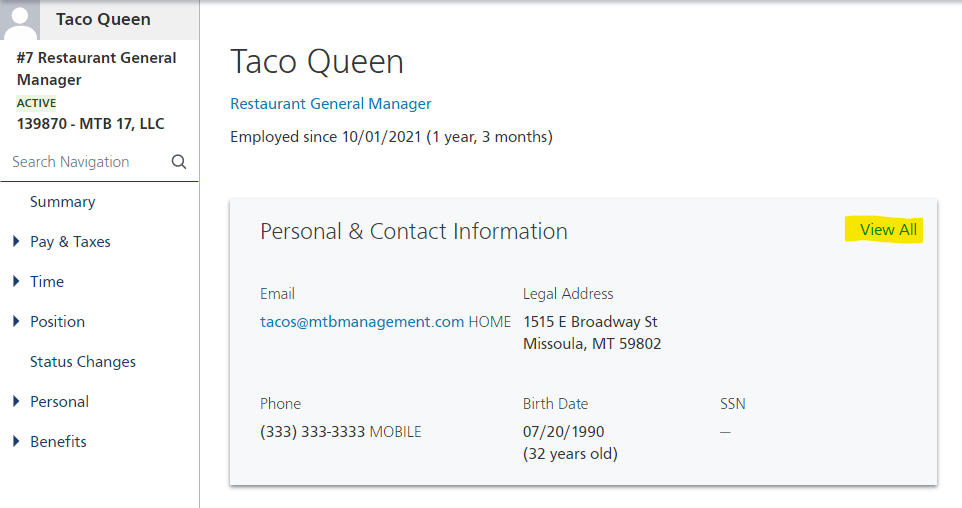Open the Summary navigation item
Screen dimensions: 962x508
[x=62, y=202]
